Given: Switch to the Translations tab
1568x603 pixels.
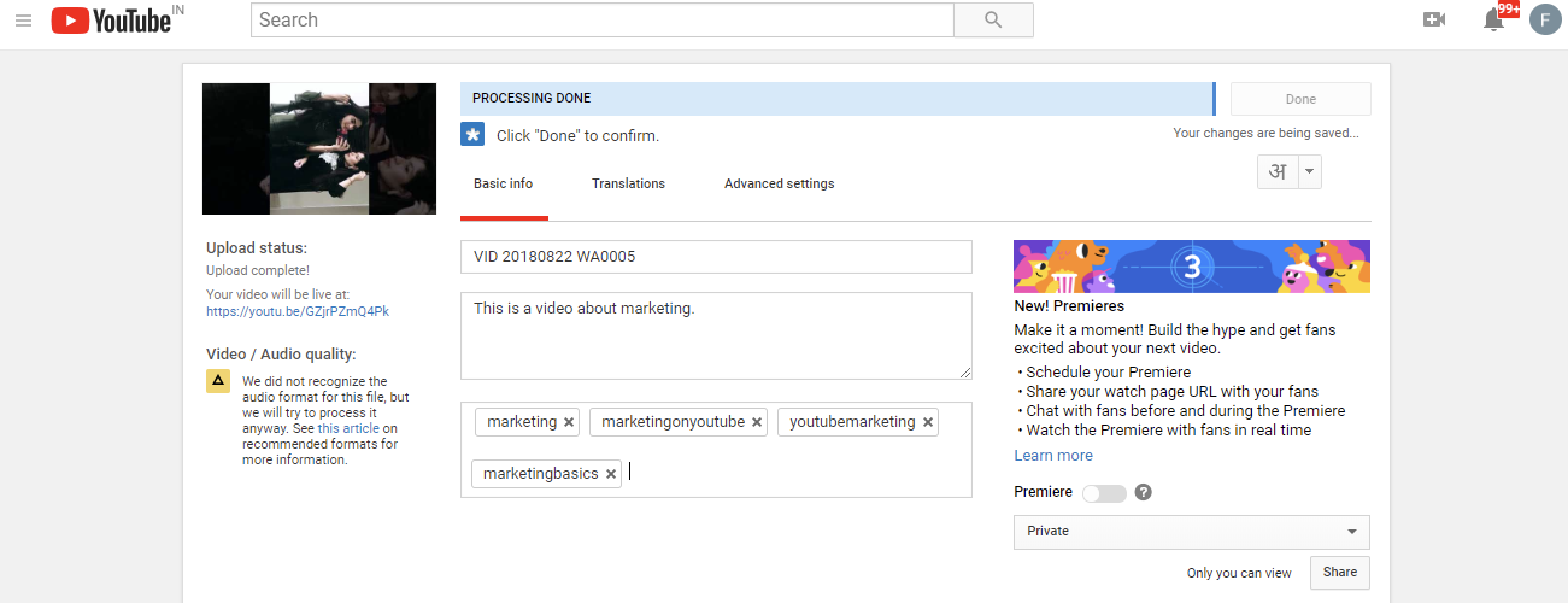Looking at the screenshot, I should point(628,184).
